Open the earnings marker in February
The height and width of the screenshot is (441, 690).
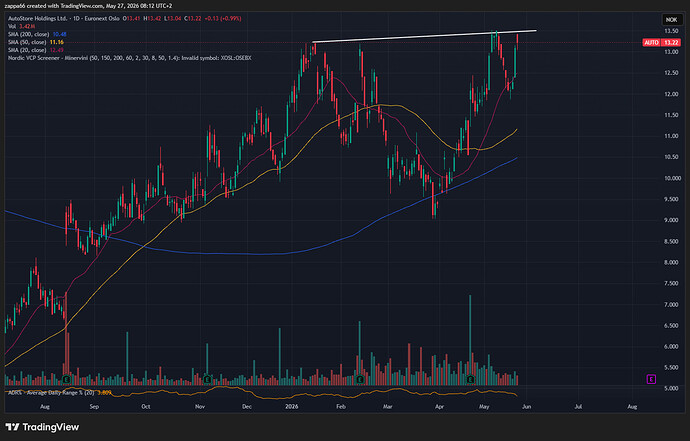tap(360, 379)
